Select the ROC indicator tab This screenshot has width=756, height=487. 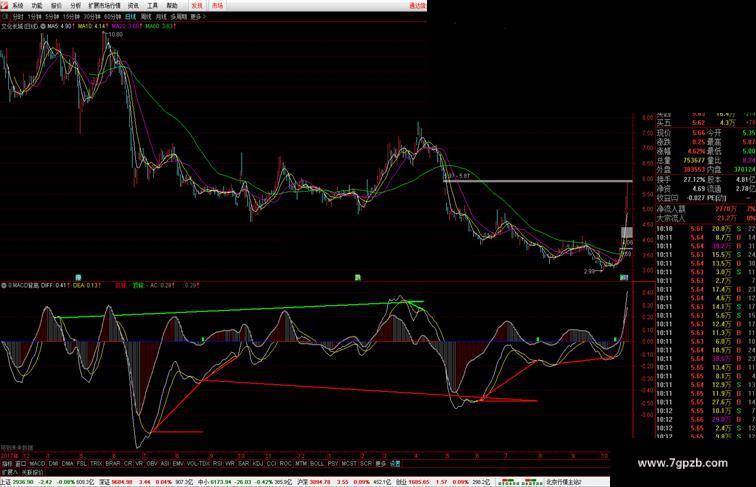[x=285, y=463]
